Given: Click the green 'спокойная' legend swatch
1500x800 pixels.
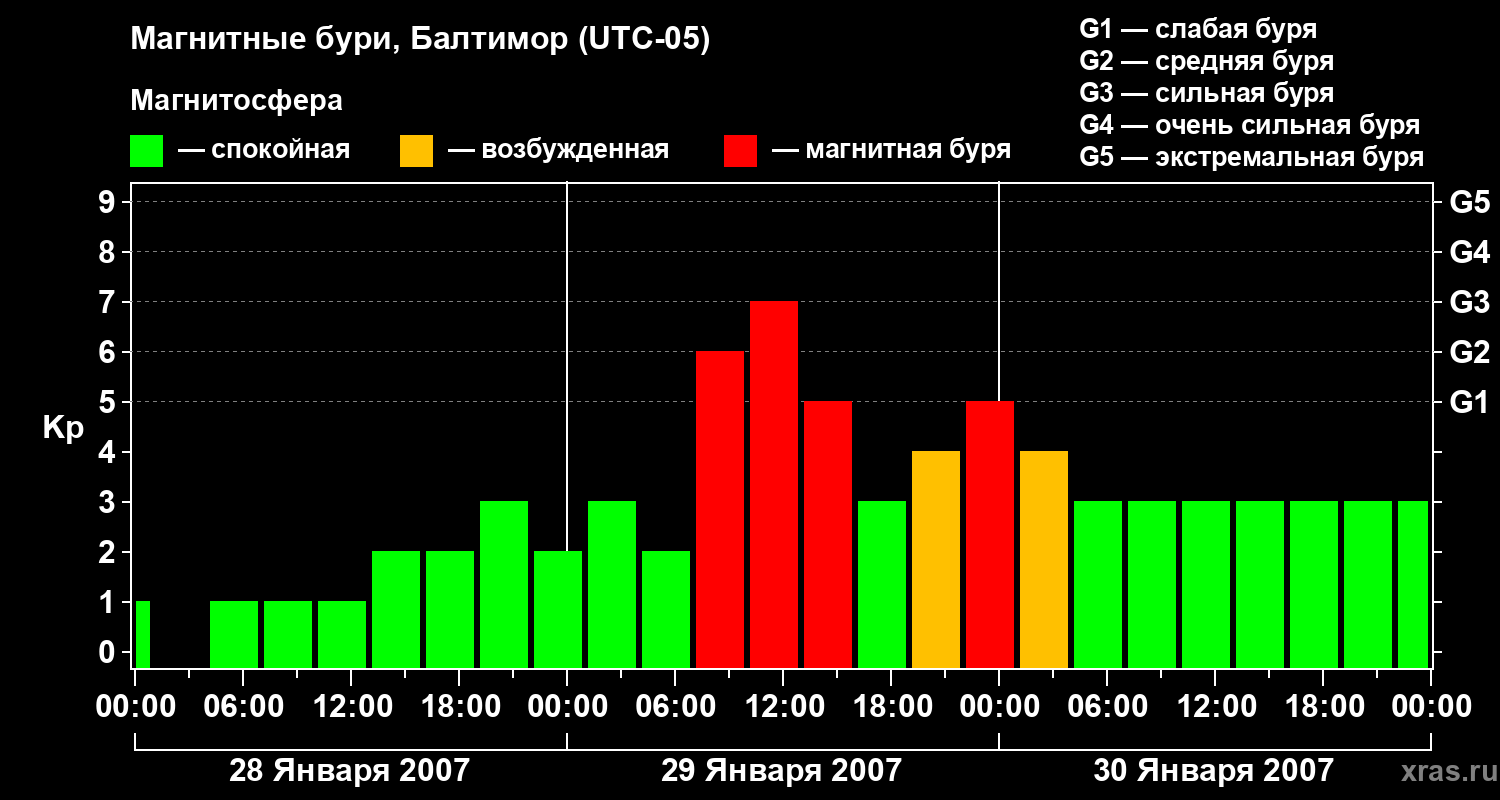Looking at the screenshot, I should (x=146, y=151).
